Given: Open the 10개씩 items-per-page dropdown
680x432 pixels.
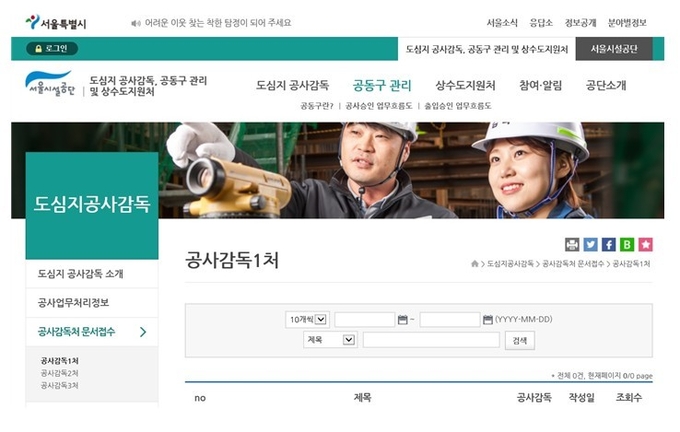Looking at the screenshot, I should pyautogui.click(x=307, y=320).
